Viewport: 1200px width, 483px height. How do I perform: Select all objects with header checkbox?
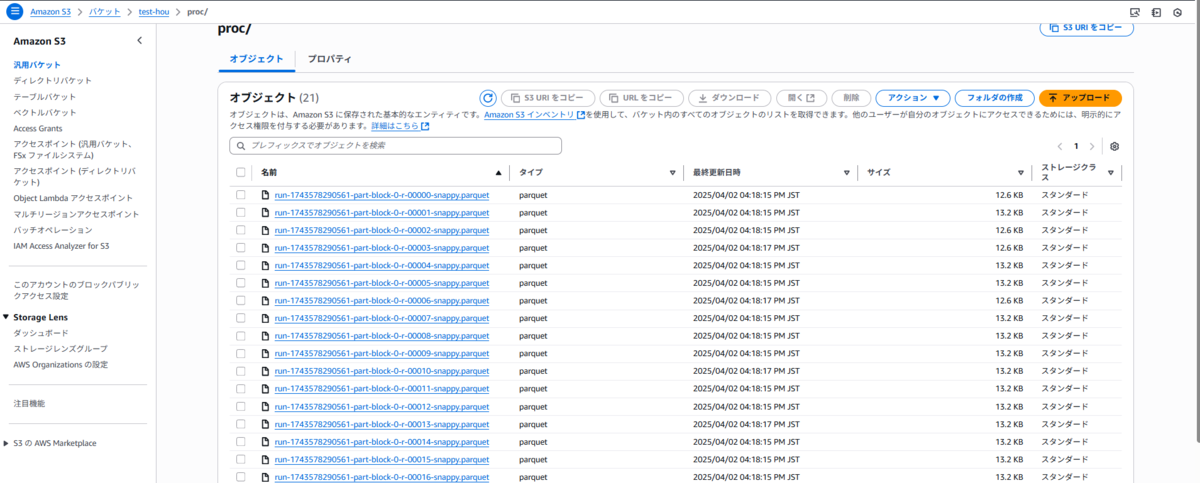(x=240, y=172)
